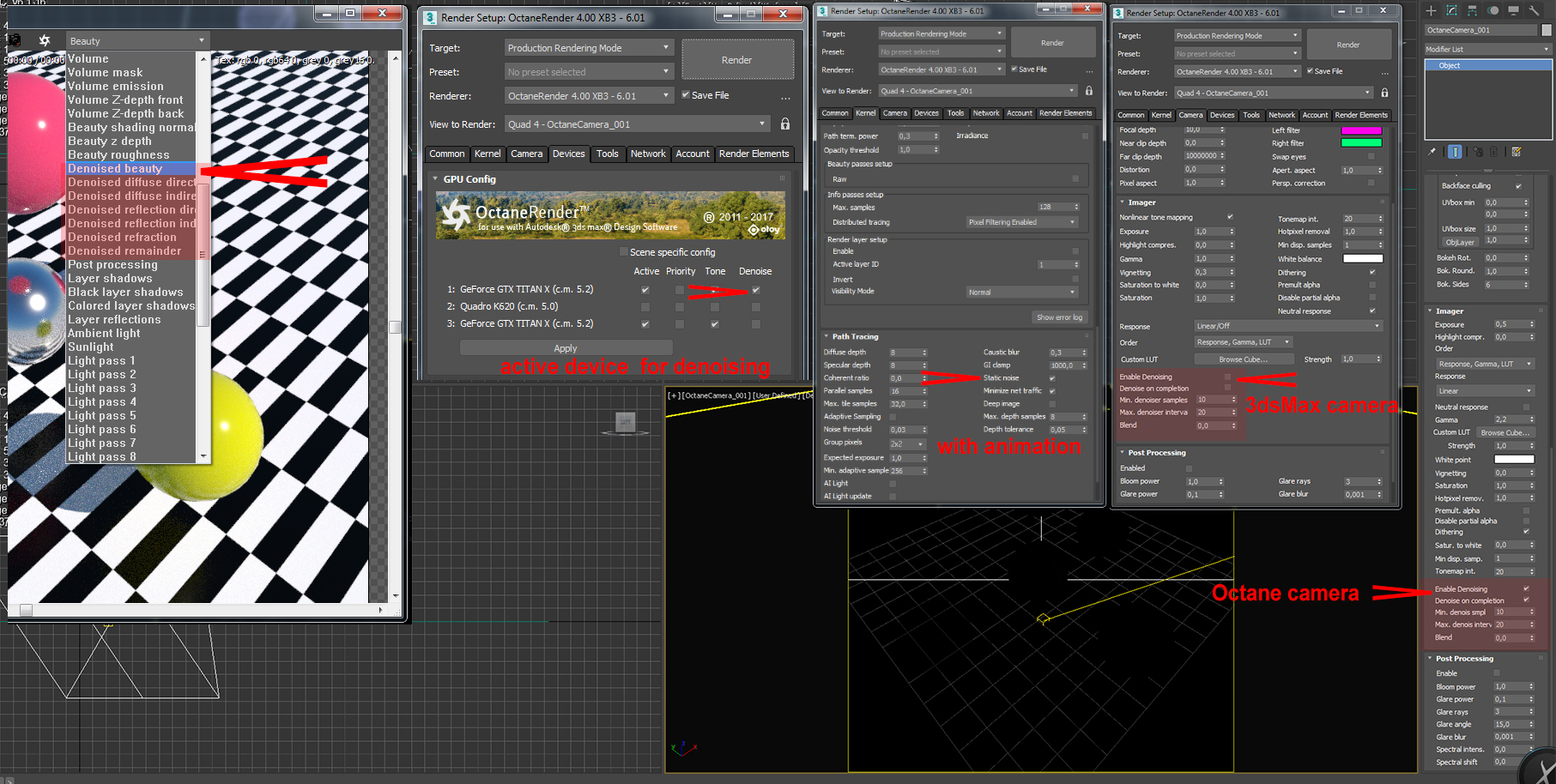Click Apply button under GPU device list
The width and height of the screenshot is (1556, 784).
click(x=566, y=348)
